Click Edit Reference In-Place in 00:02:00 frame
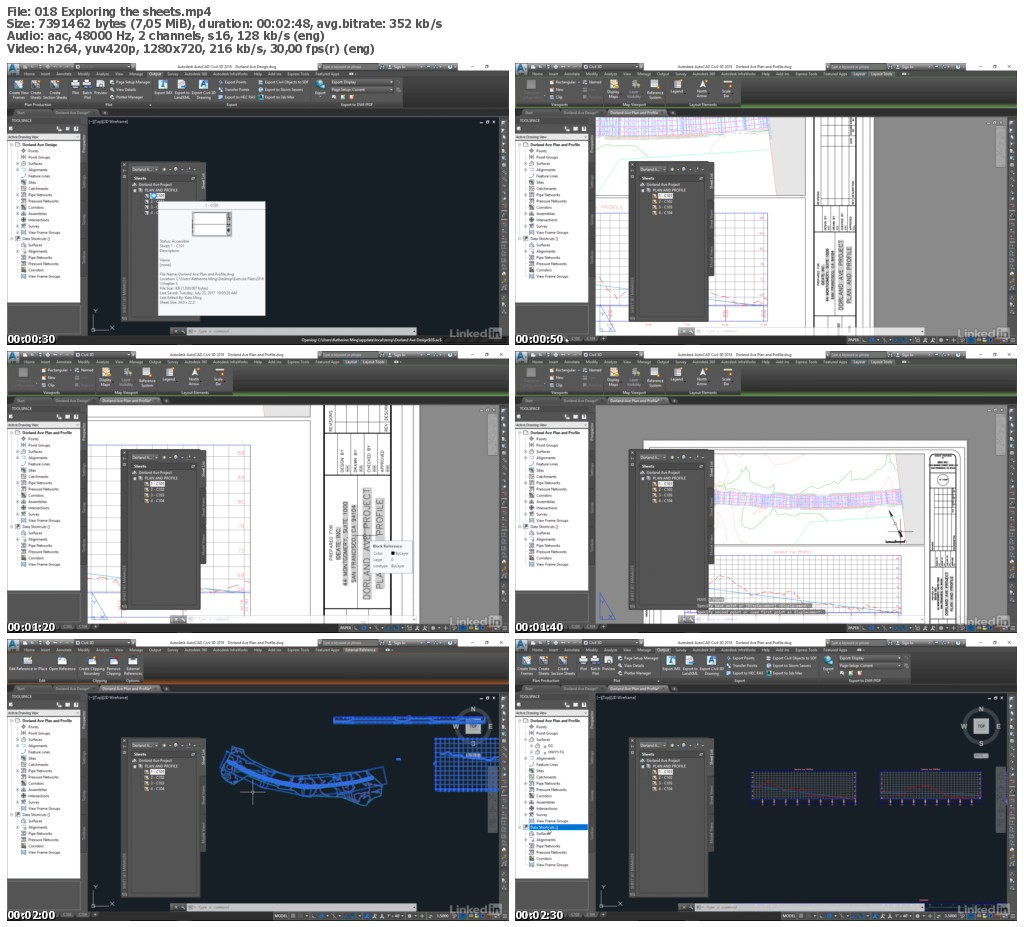 coord(26,664)
